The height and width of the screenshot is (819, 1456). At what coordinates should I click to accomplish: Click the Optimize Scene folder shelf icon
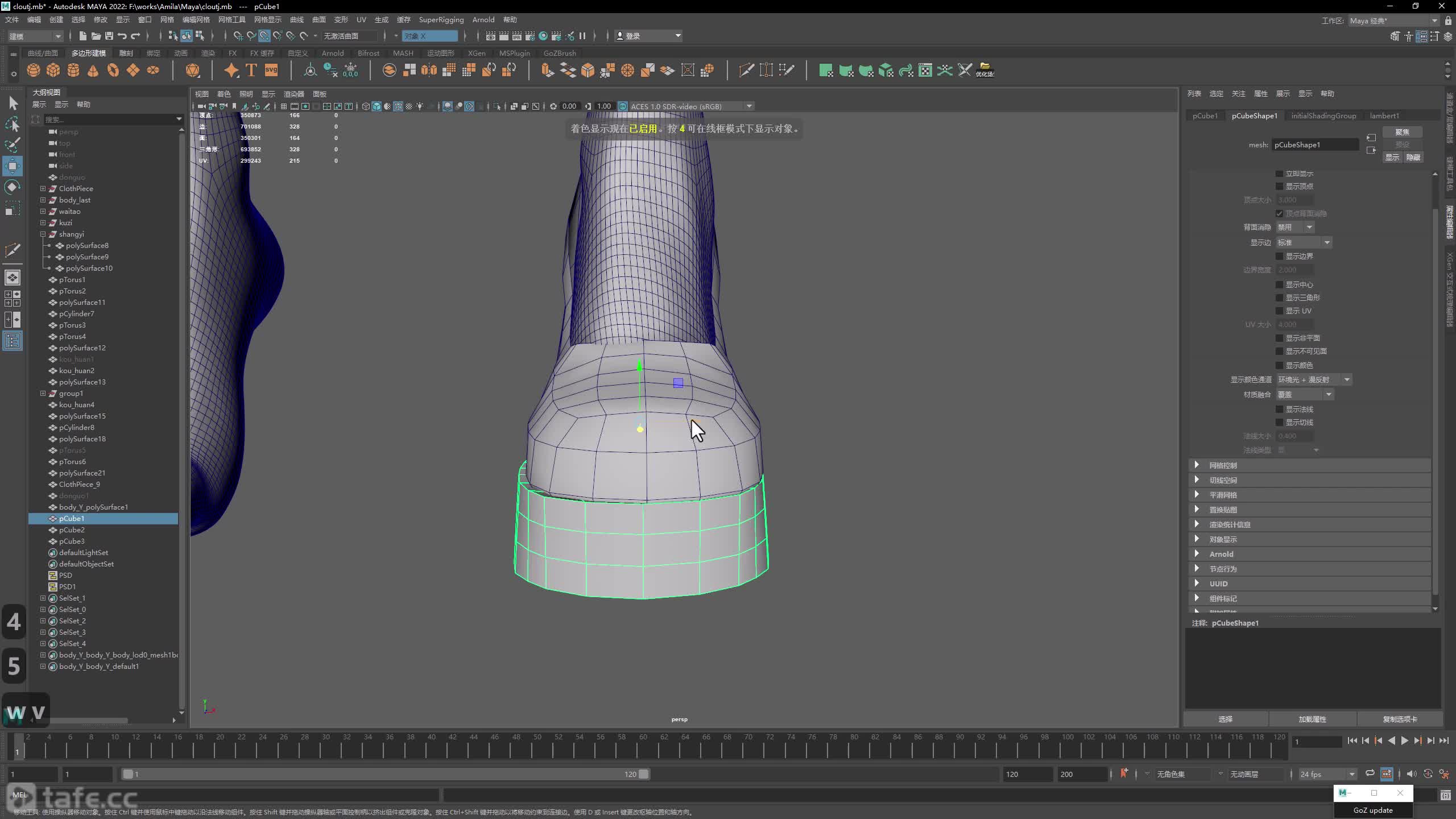click(x=985, y=70)
